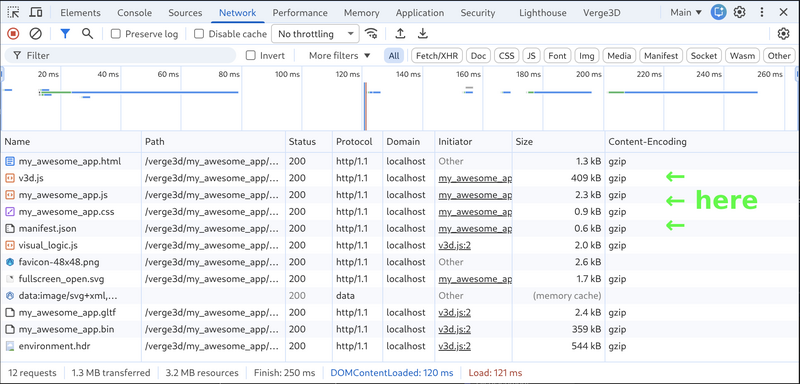Screen dimensions: 800x384
Task: Select the data:image/svg+xml request row
Action: pos(400,296)
